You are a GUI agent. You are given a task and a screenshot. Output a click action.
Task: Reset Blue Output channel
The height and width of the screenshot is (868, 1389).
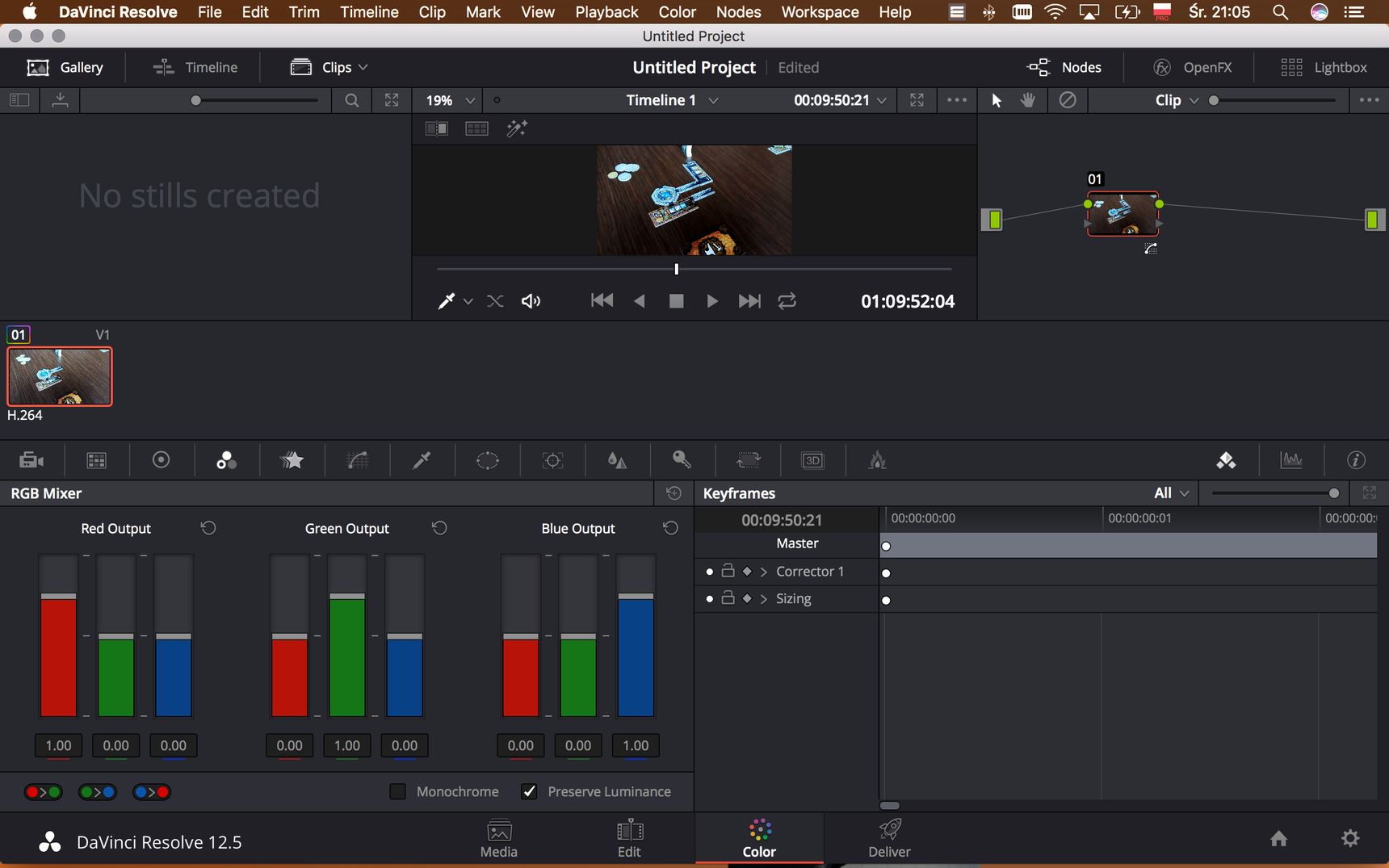tap(670, 528)
